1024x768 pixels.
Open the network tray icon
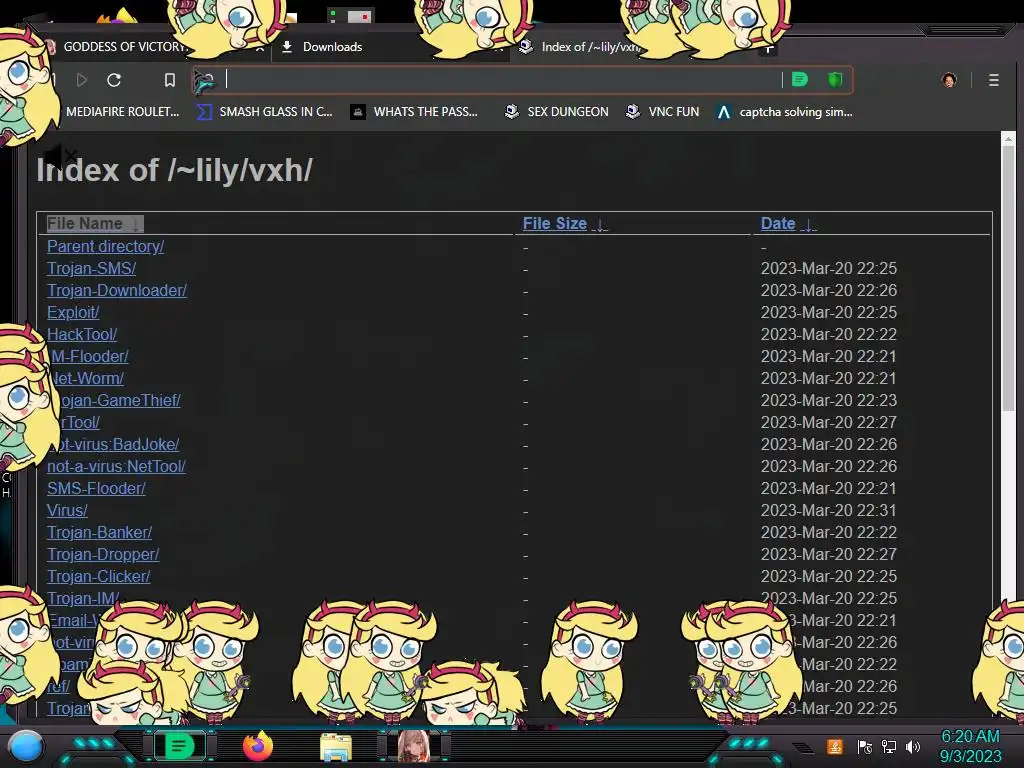pos(889,747)
